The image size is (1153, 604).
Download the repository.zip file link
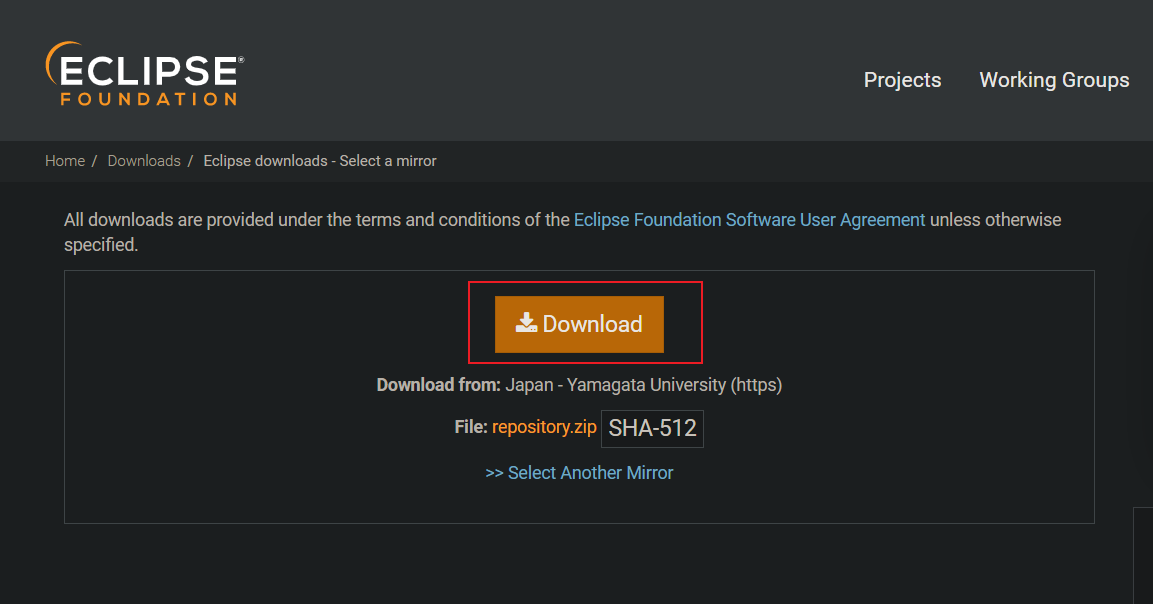pyautogui.click(x=543, y=426)
